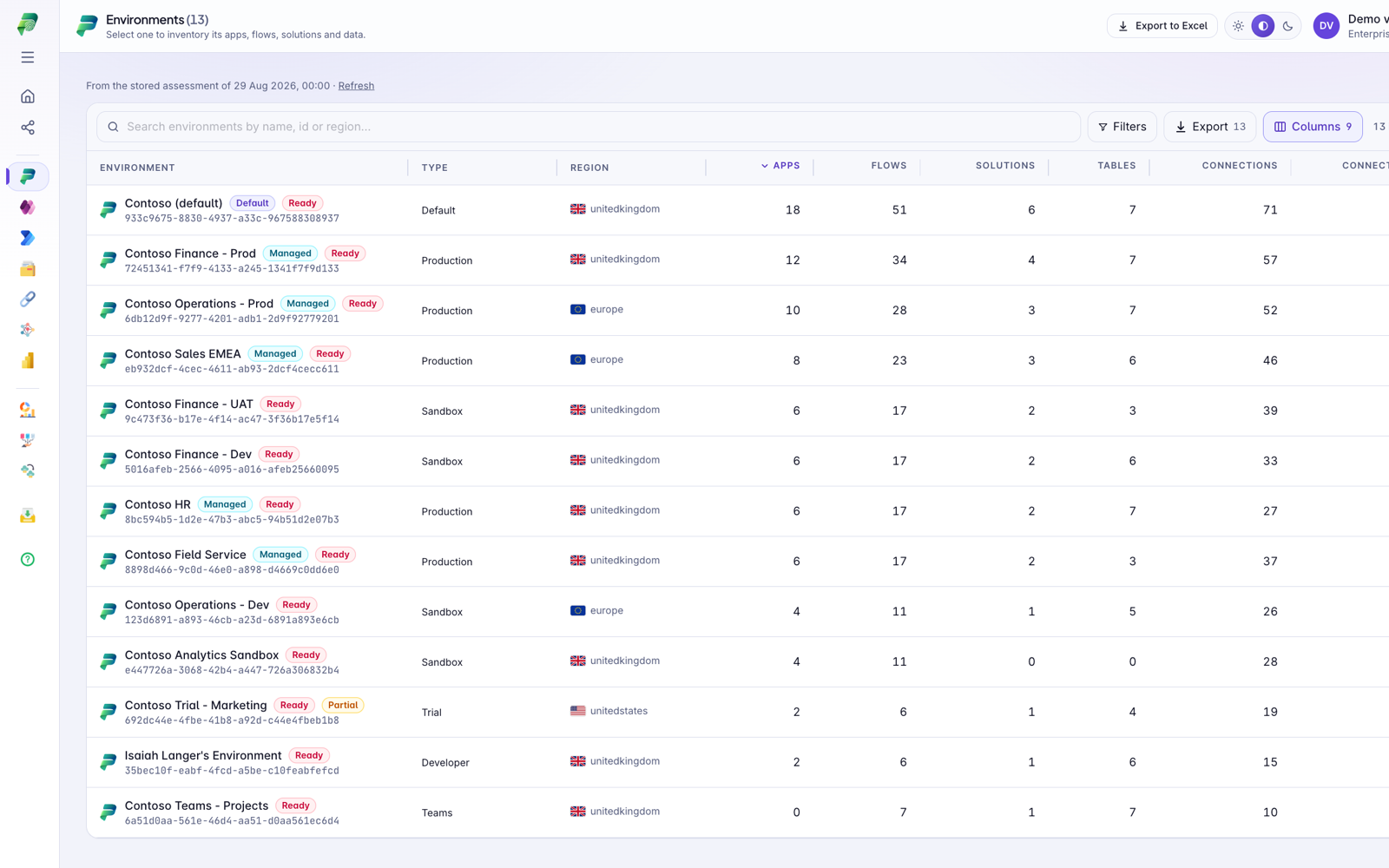Click the UK flag in Contoso (default) row
The image size is (1389, 868).
point(578,209)
